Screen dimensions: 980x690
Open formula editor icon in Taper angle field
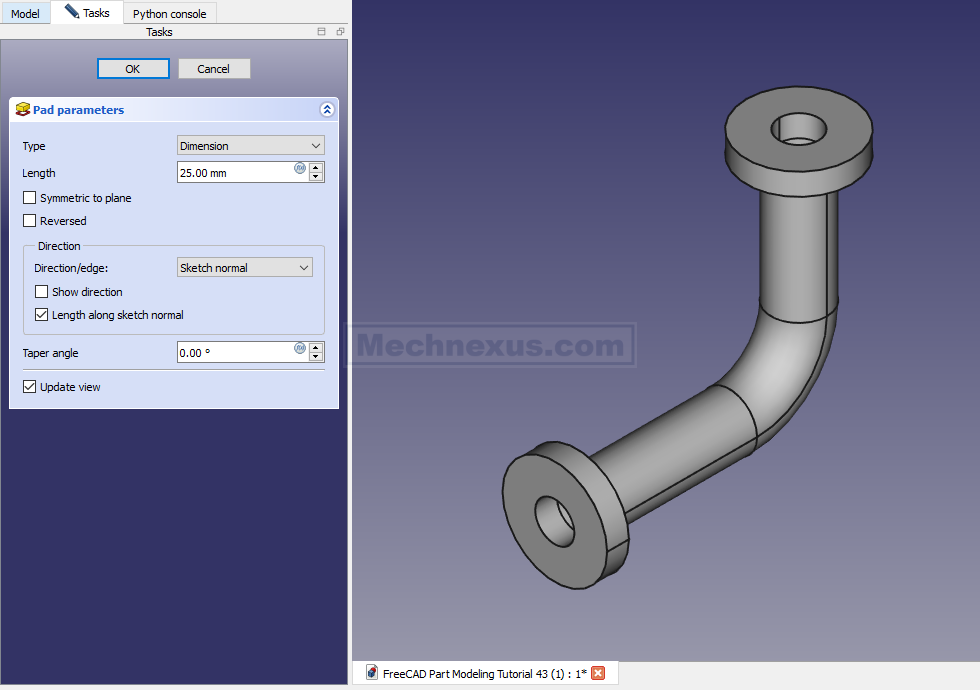300,348
